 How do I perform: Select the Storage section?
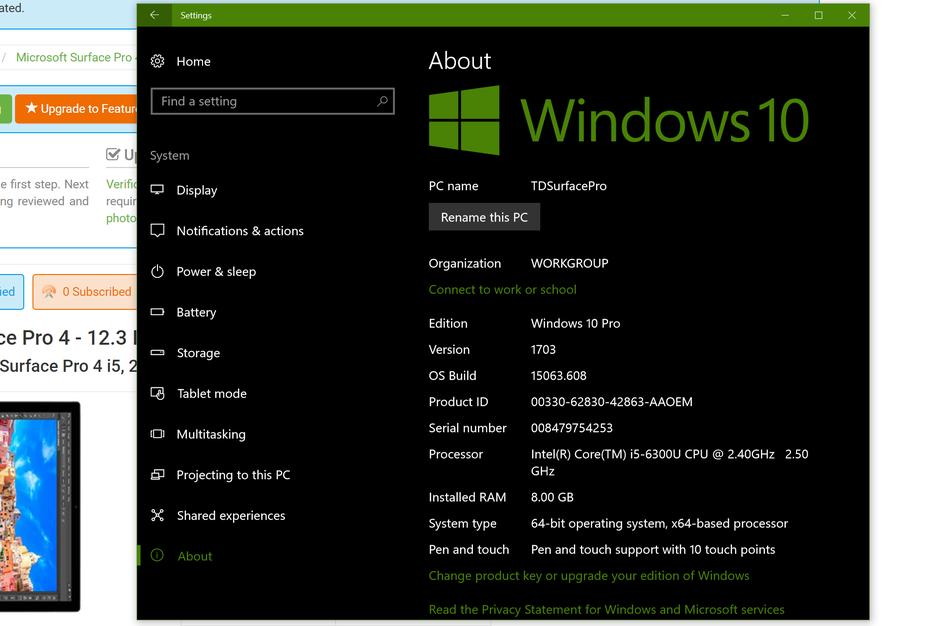pyautogui.click(x=198, y=353)
